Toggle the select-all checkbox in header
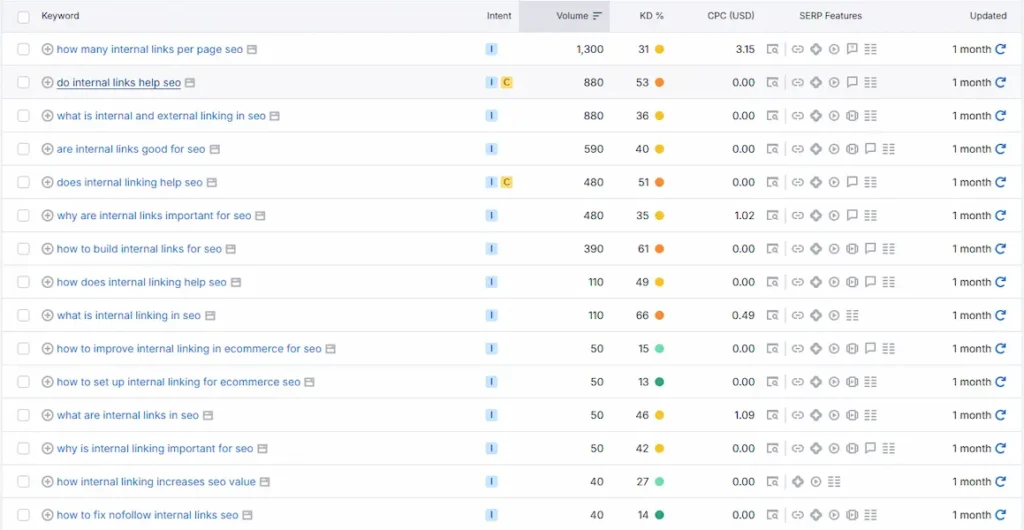 tap(24, 16)
